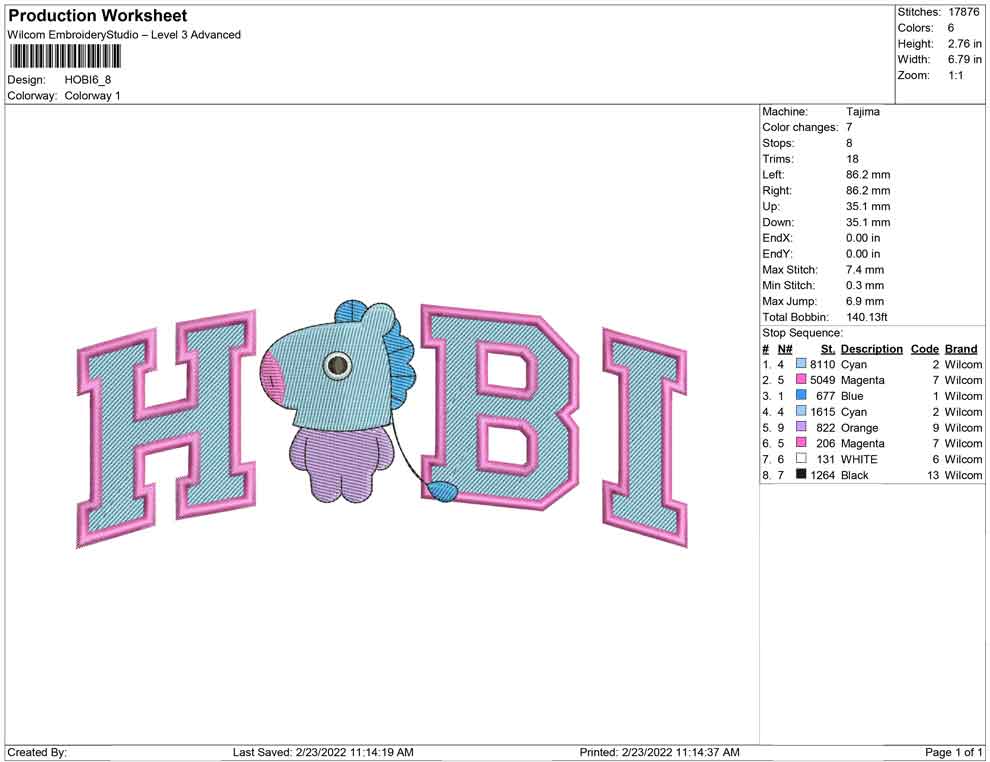Click the Right value 86.2 mm

click(x=868, y=191)
